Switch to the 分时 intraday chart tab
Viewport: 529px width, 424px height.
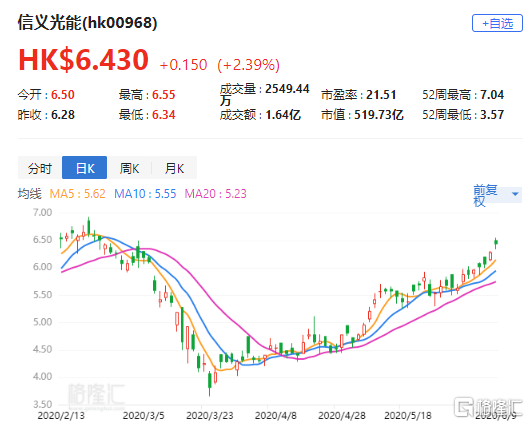(x=40, y=168)
